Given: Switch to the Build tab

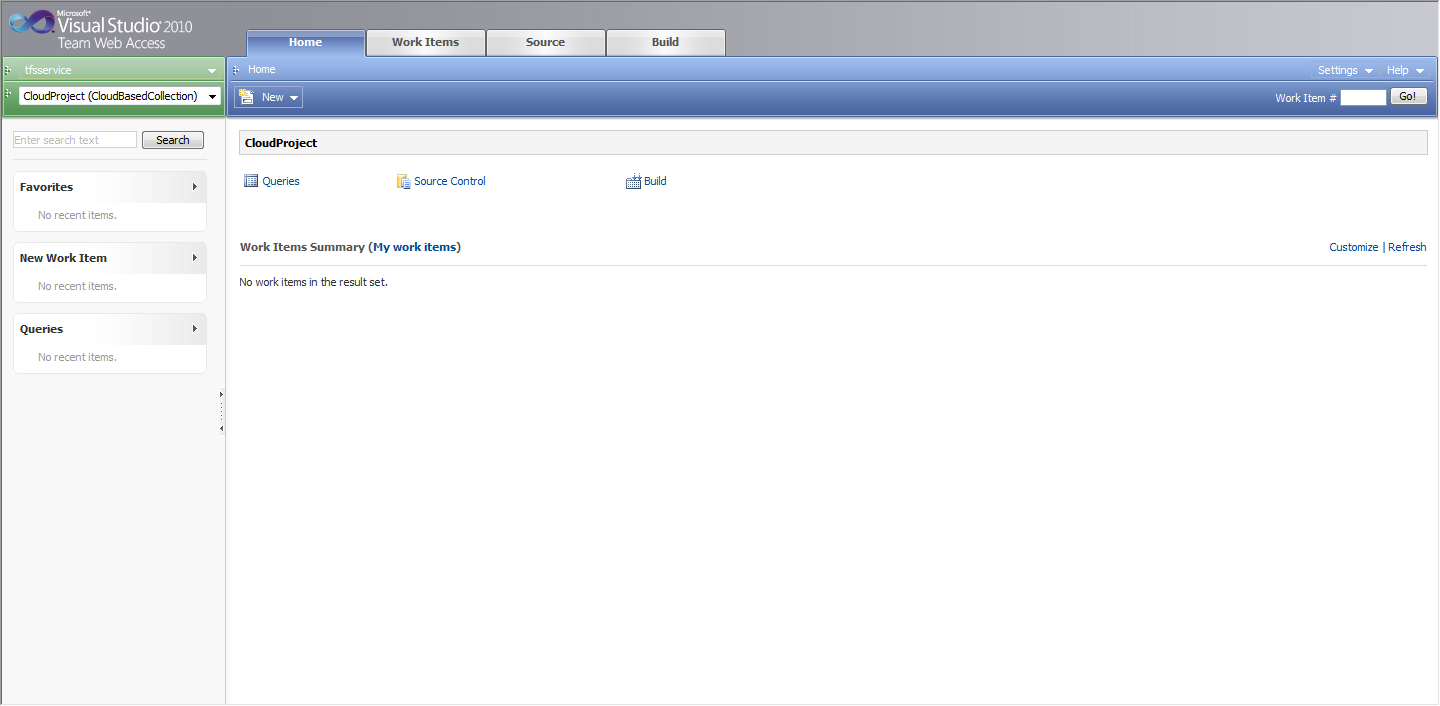Looking at the screenshot, I should pyautogui.click(x=666, y=43).
